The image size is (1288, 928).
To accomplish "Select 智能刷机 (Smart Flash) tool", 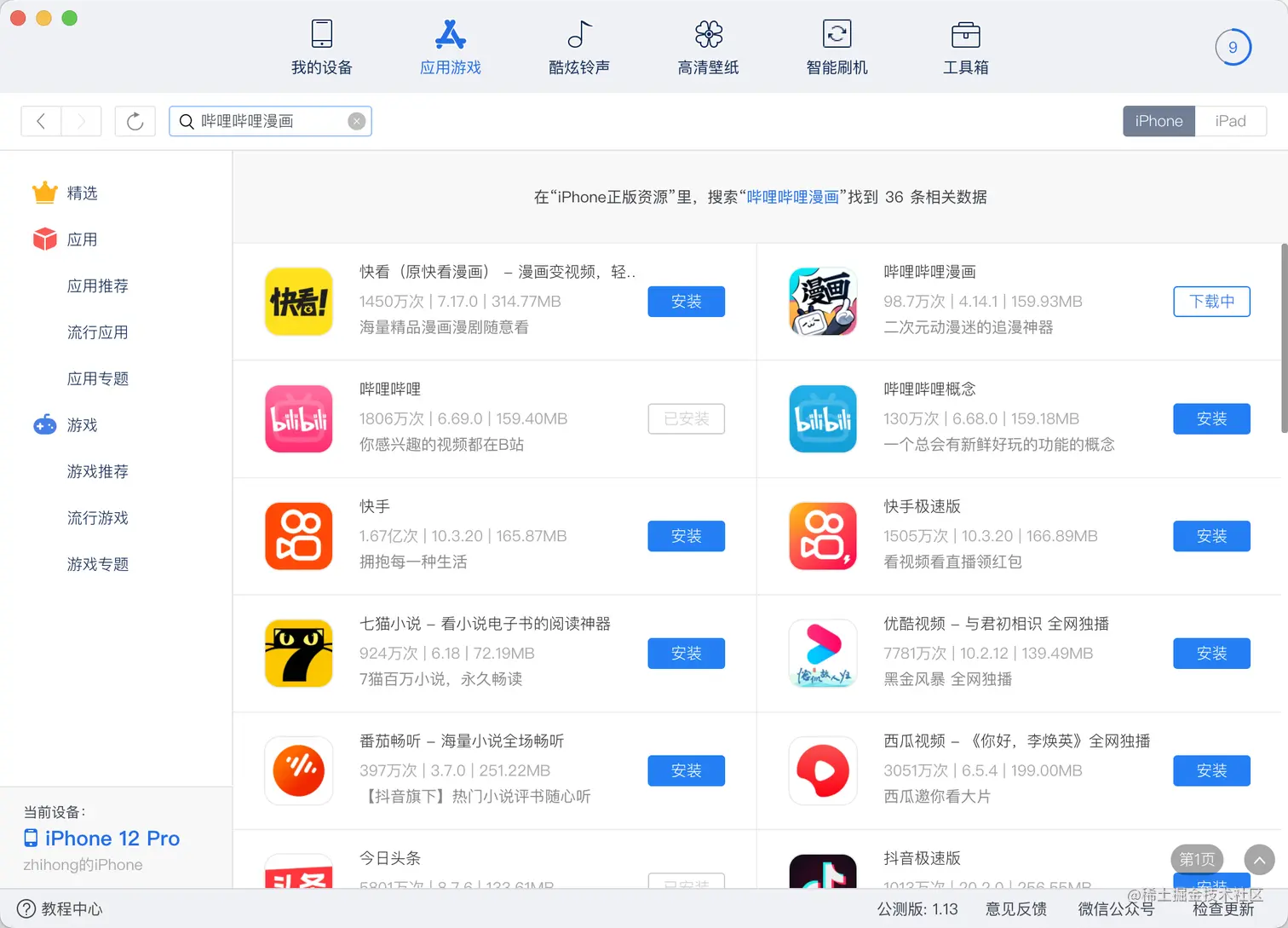I will [x=837, y=47].
